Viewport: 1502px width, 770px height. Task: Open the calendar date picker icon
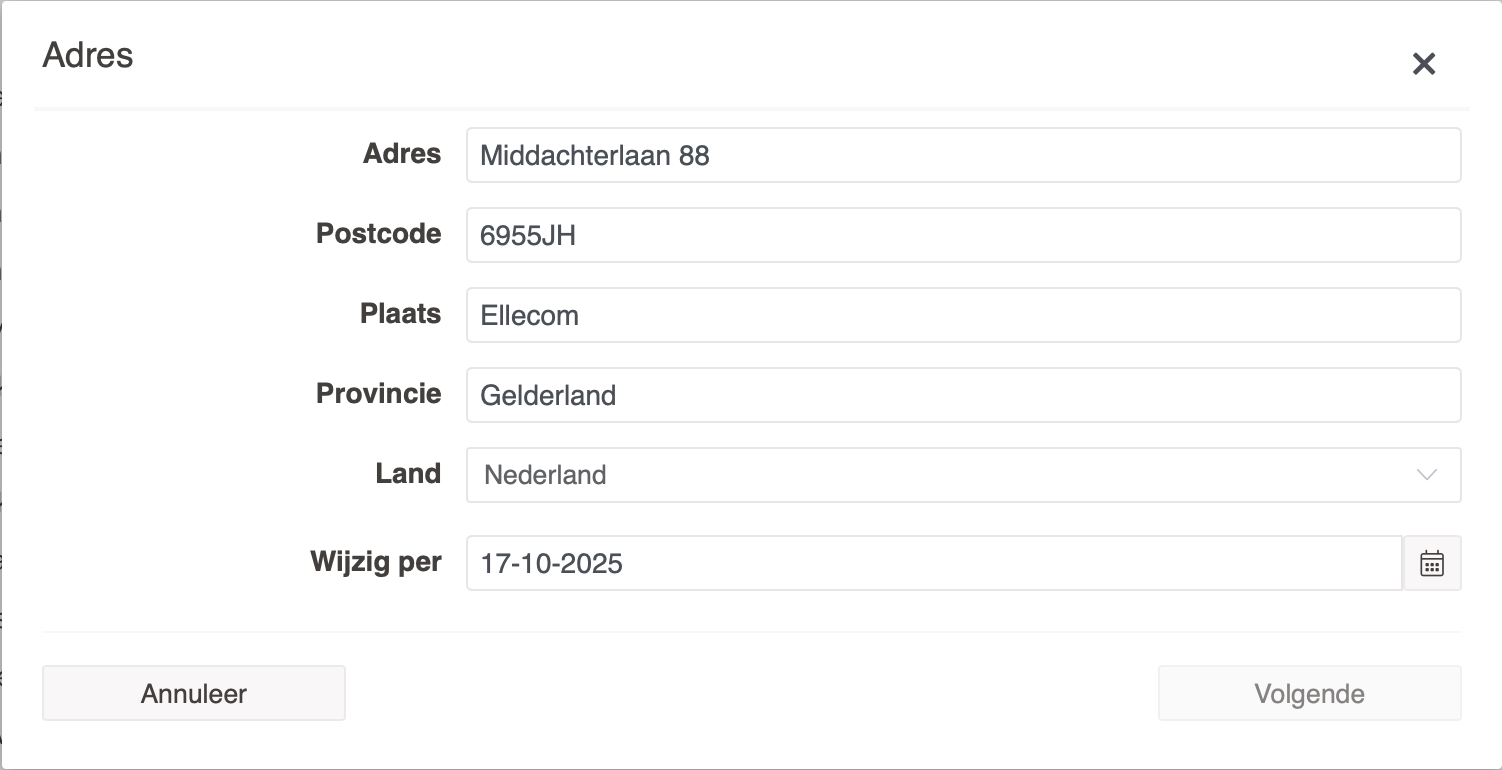click(1432, 563)
